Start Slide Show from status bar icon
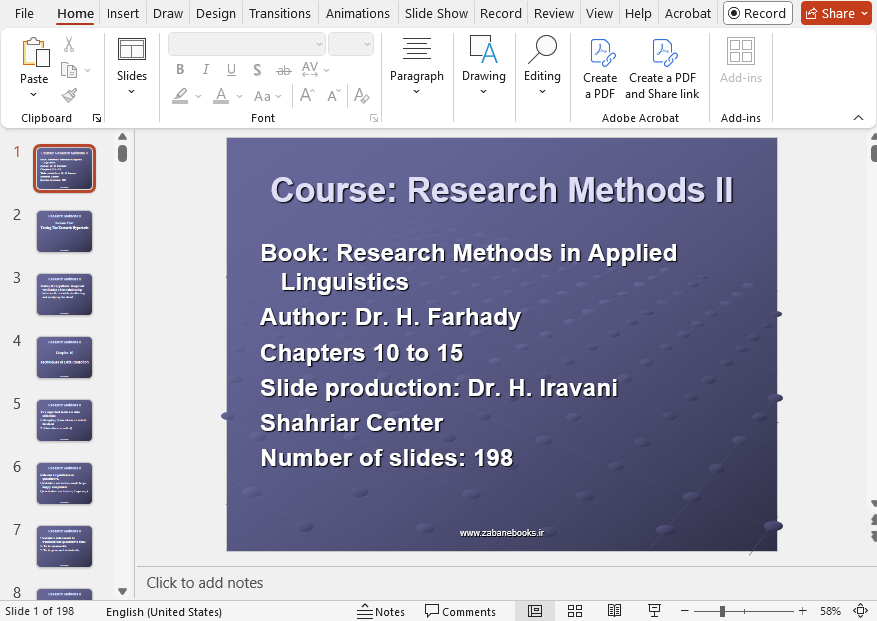 pyautogui.click(x=654, y=611)
